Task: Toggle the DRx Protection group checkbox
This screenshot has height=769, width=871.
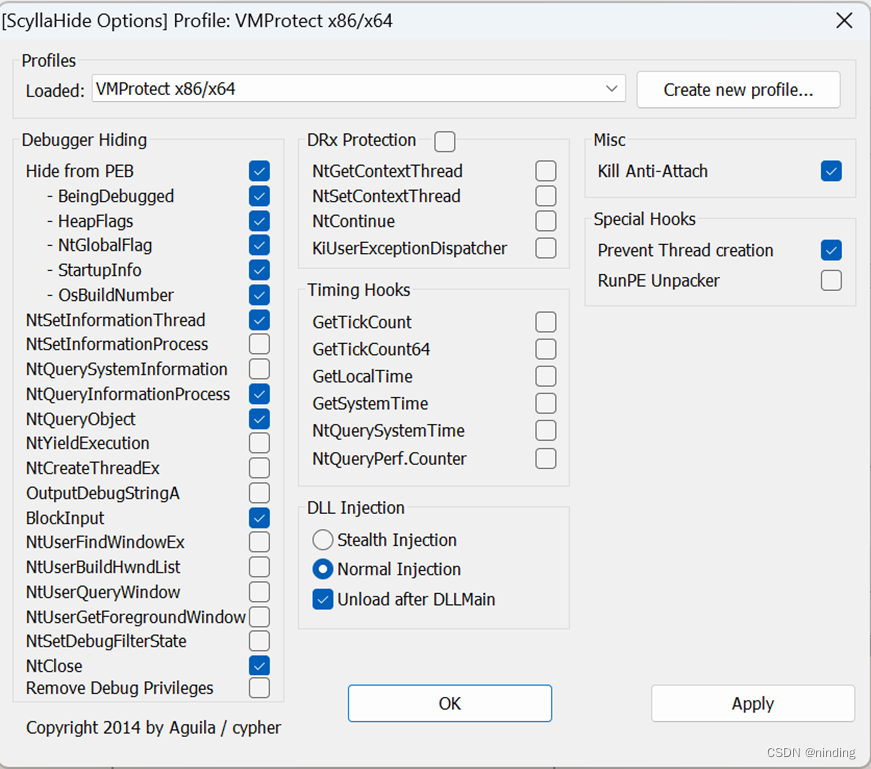Action: point(445,141)
